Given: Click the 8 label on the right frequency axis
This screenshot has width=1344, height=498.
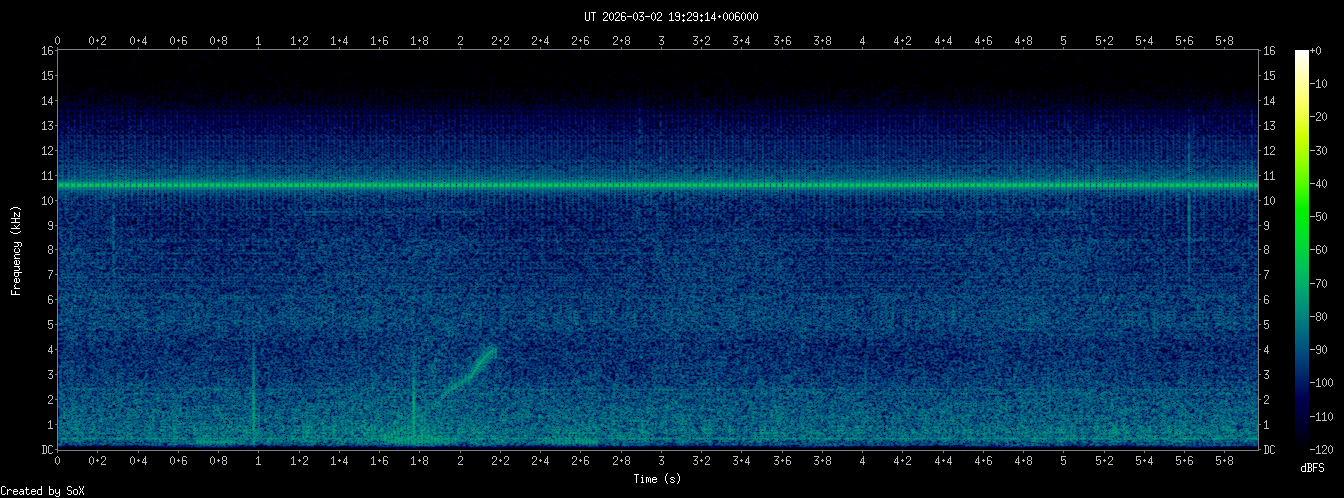Looking at the screenshot, I should click(1269, 250).
